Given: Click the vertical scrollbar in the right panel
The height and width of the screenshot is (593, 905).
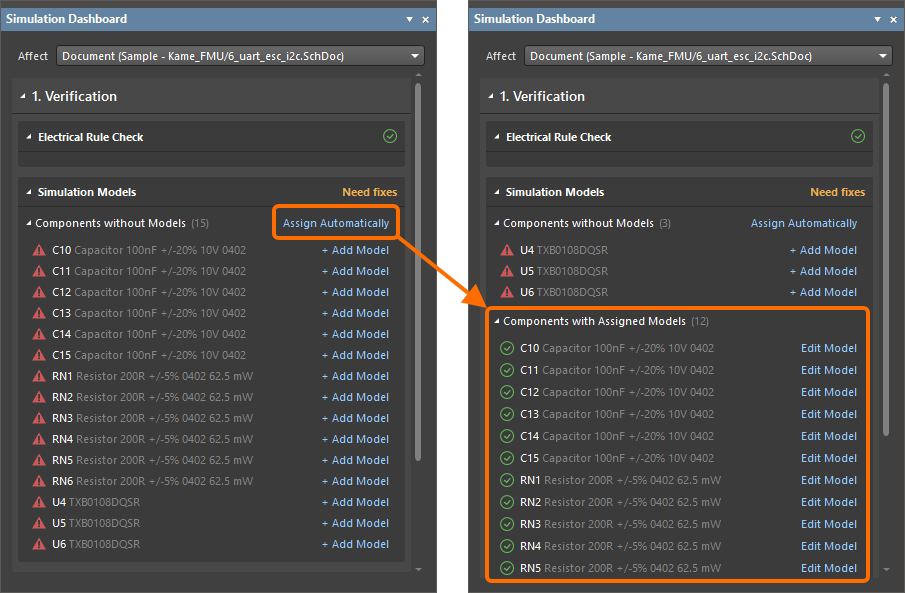Looking at the screenshot, I should [x=885, y=260].
